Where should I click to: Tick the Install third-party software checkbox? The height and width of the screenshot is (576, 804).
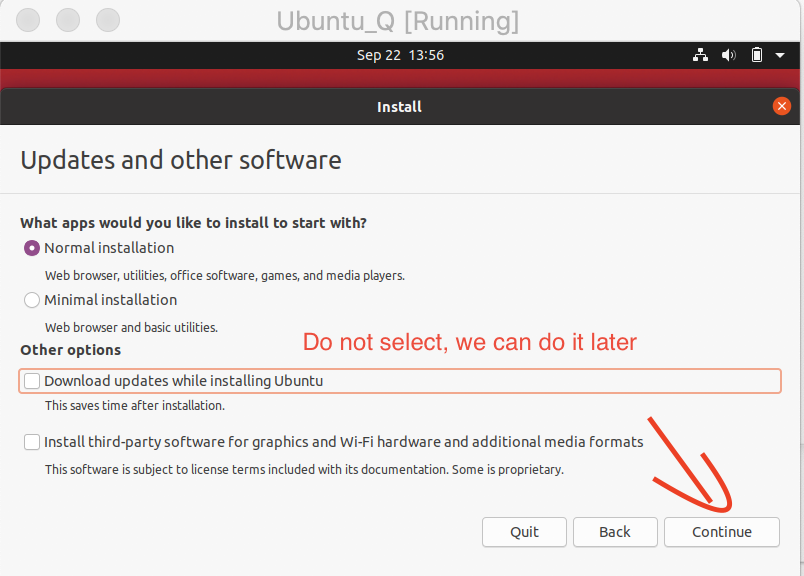32,442
